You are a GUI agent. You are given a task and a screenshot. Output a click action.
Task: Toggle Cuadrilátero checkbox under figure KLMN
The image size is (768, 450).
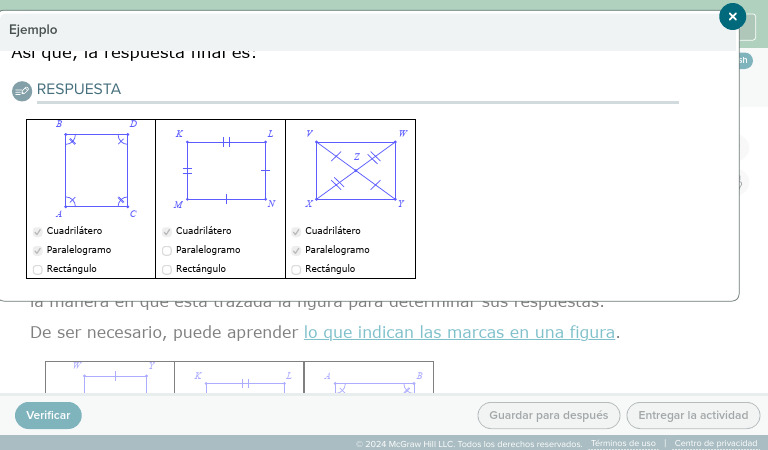coord(167,232)
